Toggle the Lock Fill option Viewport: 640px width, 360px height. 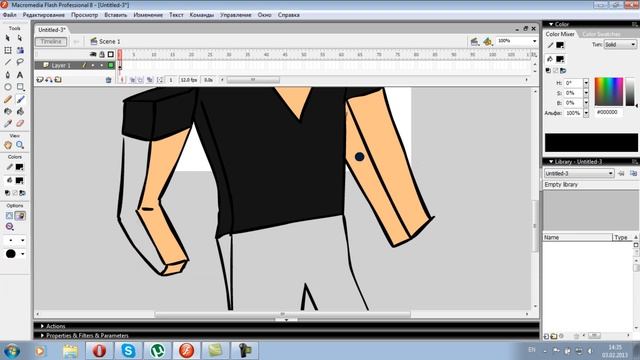(20, 216)
